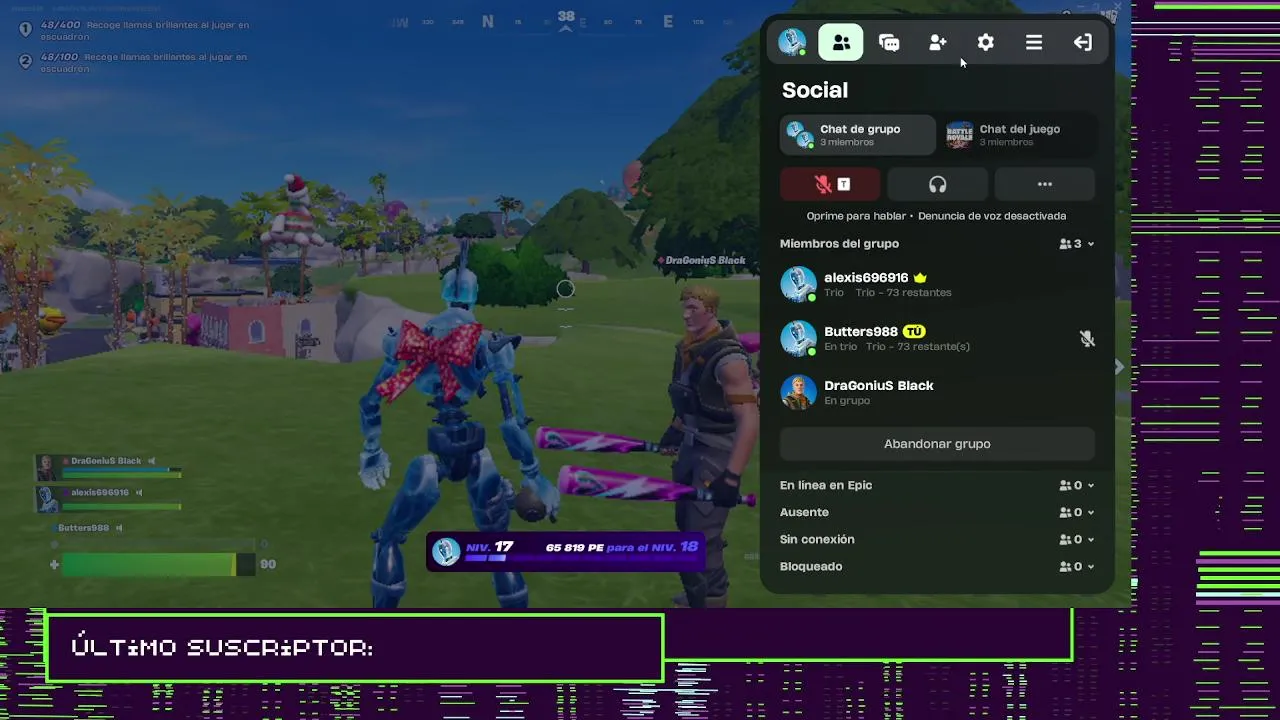The height and width of the screenshot is (720, 1280).
Task: Expand the Bloqueado section
Action: (x=937, y=566)
